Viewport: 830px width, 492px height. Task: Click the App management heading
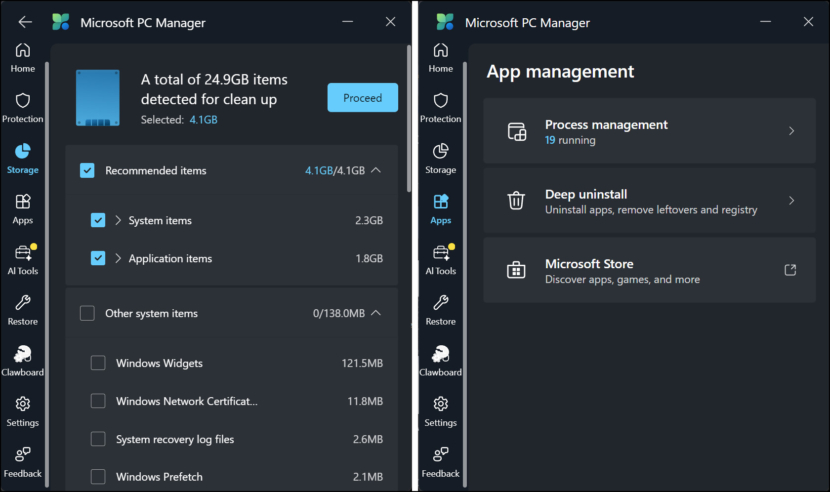(x=560, y=71)
